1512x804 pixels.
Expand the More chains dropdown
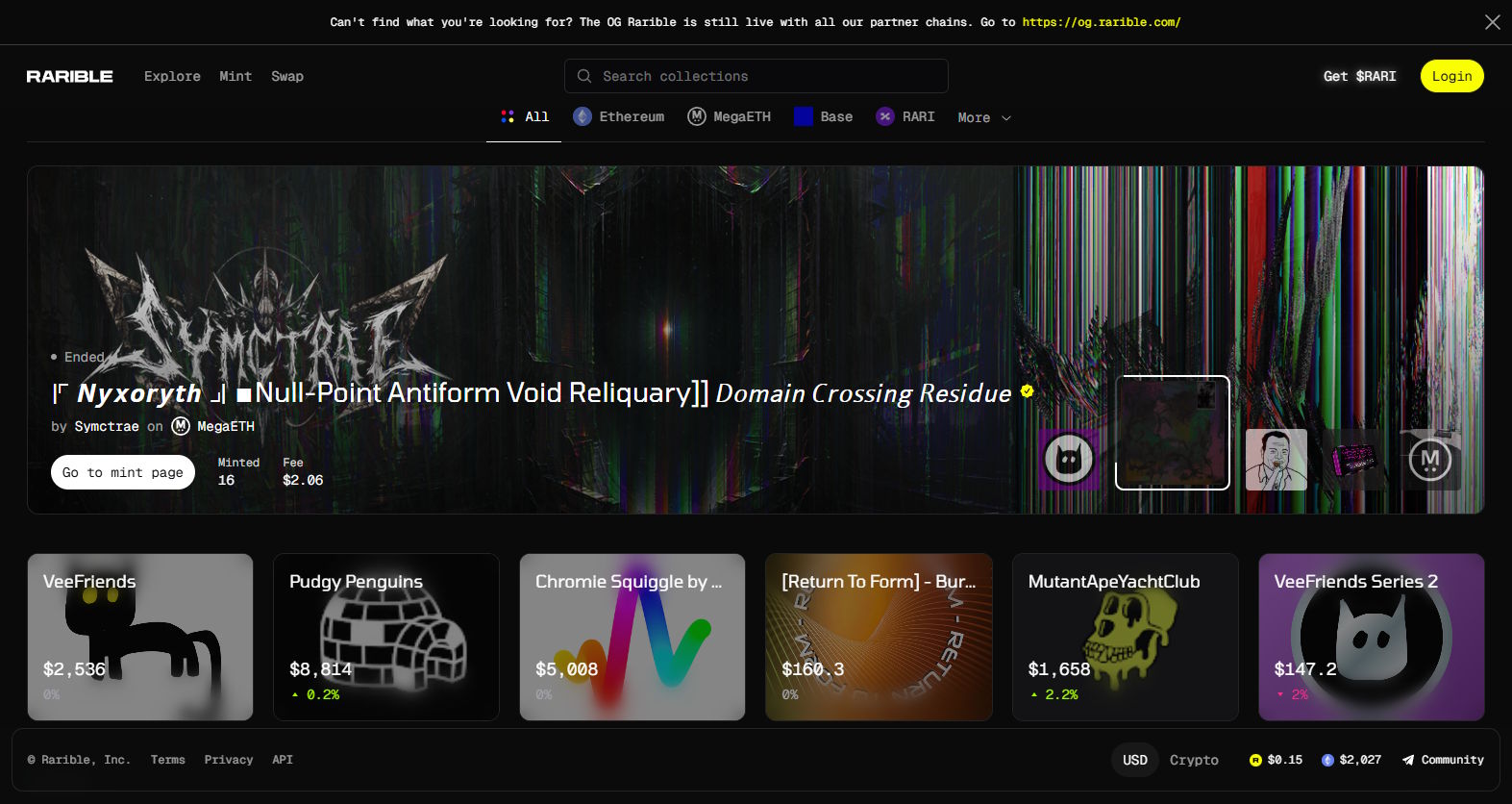[x=984, y=117]
